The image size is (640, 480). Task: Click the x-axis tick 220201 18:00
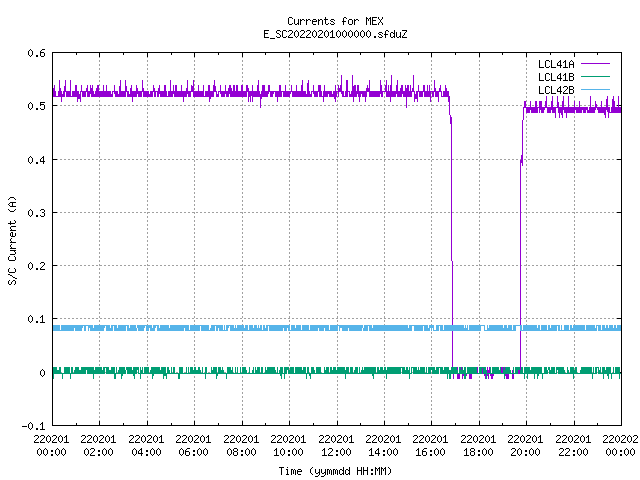tap(478, 446)
